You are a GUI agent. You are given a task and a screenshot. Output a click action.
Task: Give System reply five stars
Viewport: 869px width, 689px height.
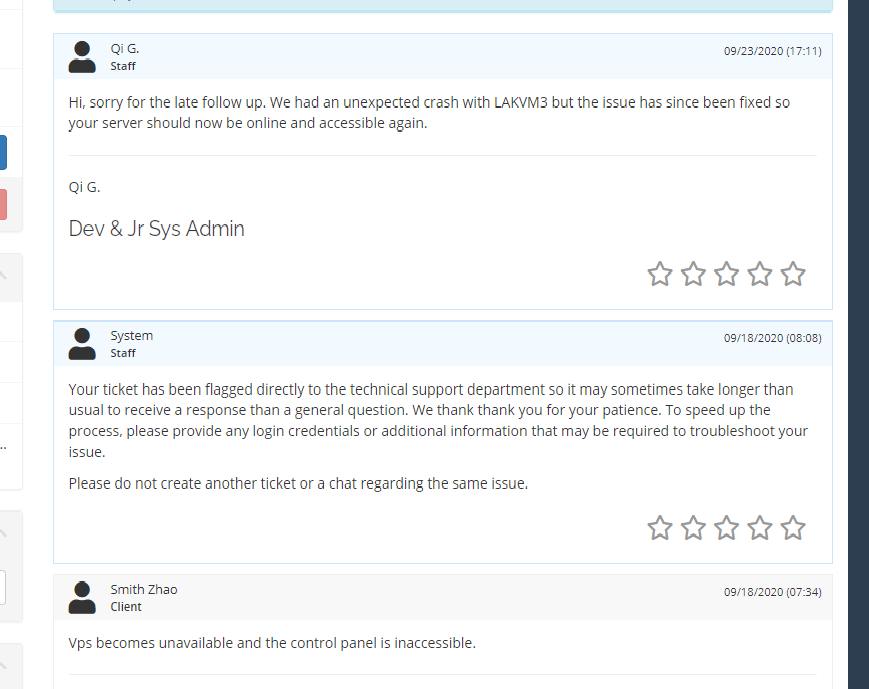click(793, 528)
